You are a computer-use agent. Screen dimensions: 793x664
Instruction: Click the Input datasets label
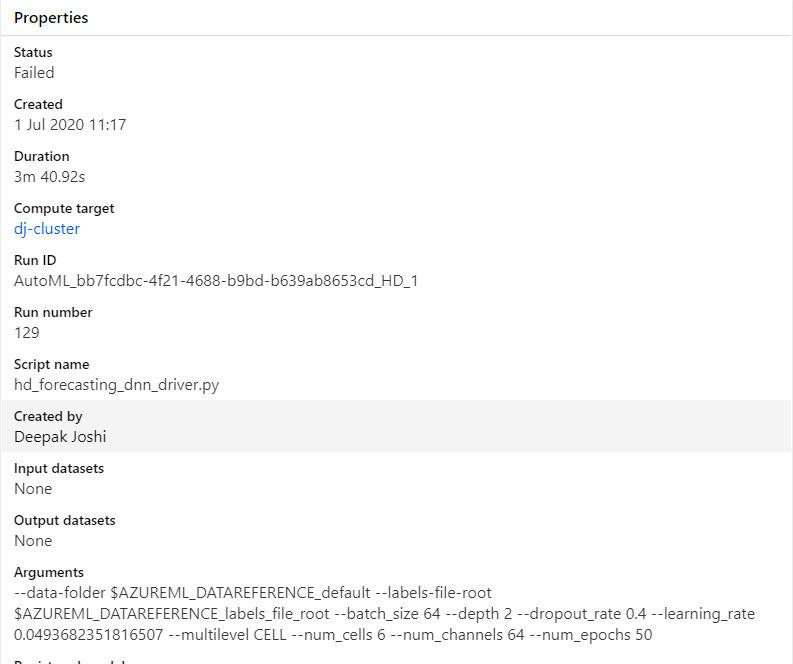pos(59,468)
